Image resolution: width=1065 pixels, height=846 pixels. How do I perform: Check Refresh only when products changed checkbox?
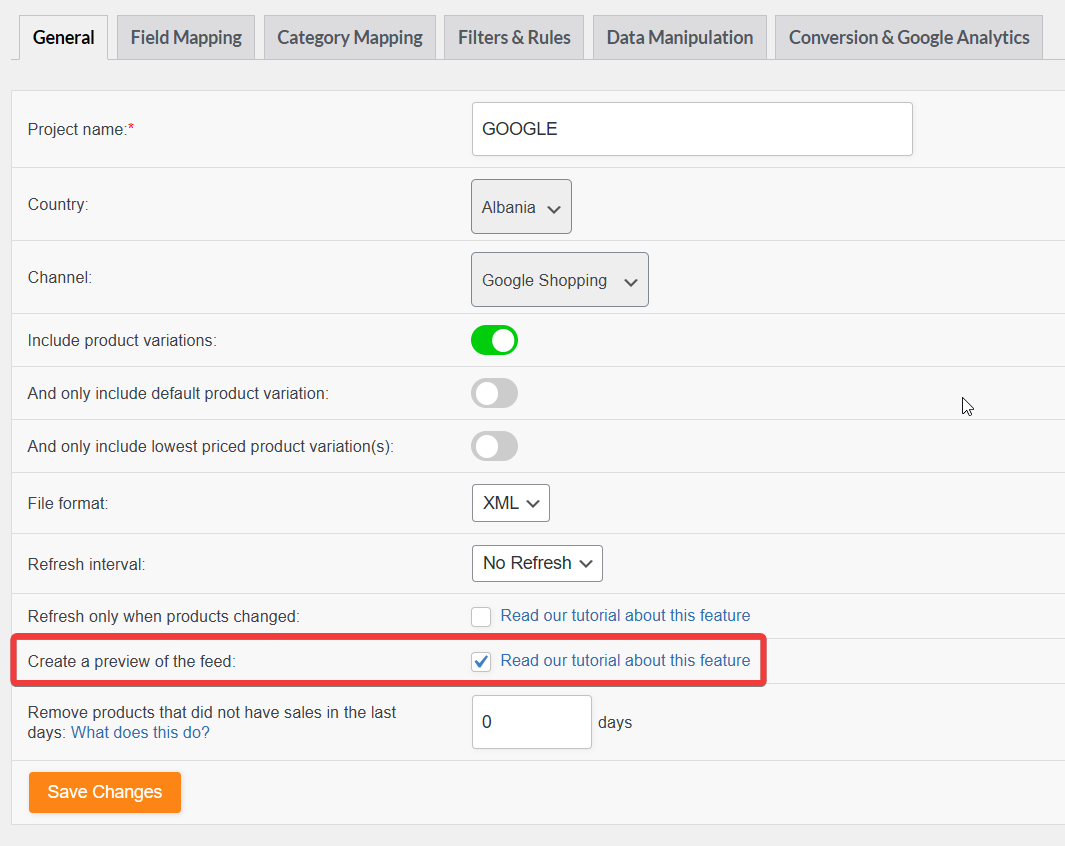(481, 617)
